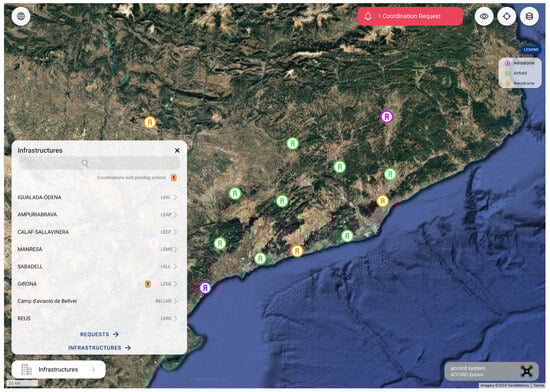Expand the REUS entry chevron

(175, 318)
